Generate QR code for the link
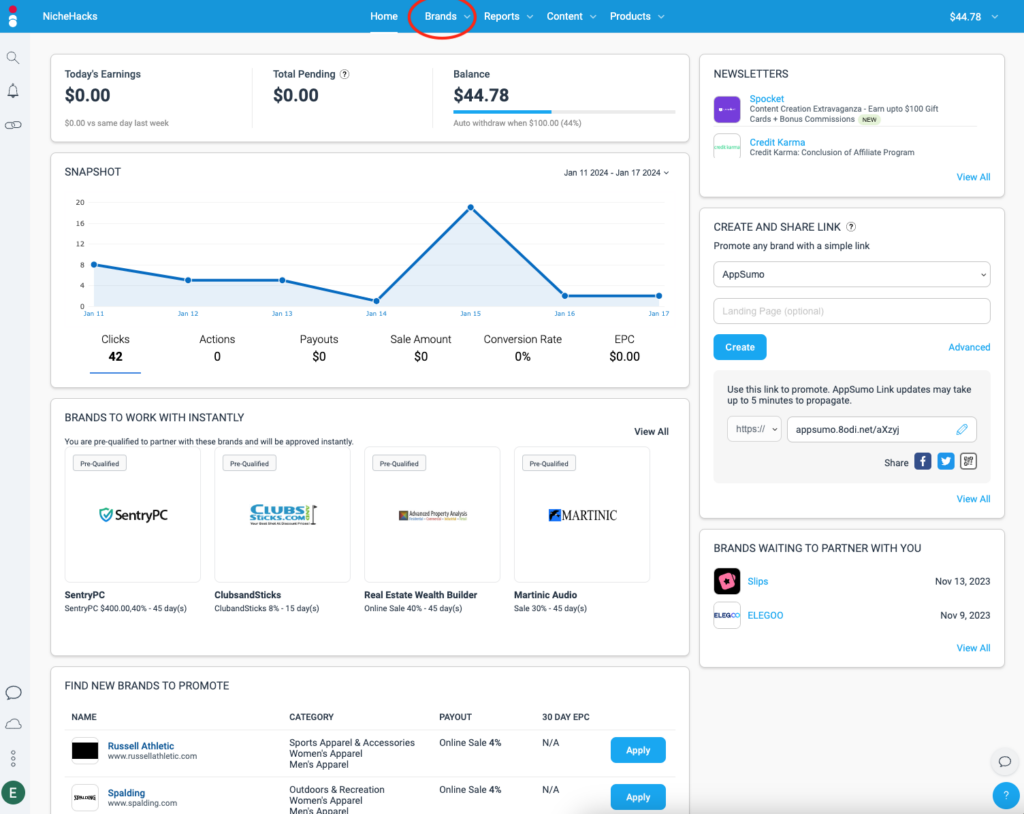Viewport: 1024px width, 814px height. [x=968, y=461]
